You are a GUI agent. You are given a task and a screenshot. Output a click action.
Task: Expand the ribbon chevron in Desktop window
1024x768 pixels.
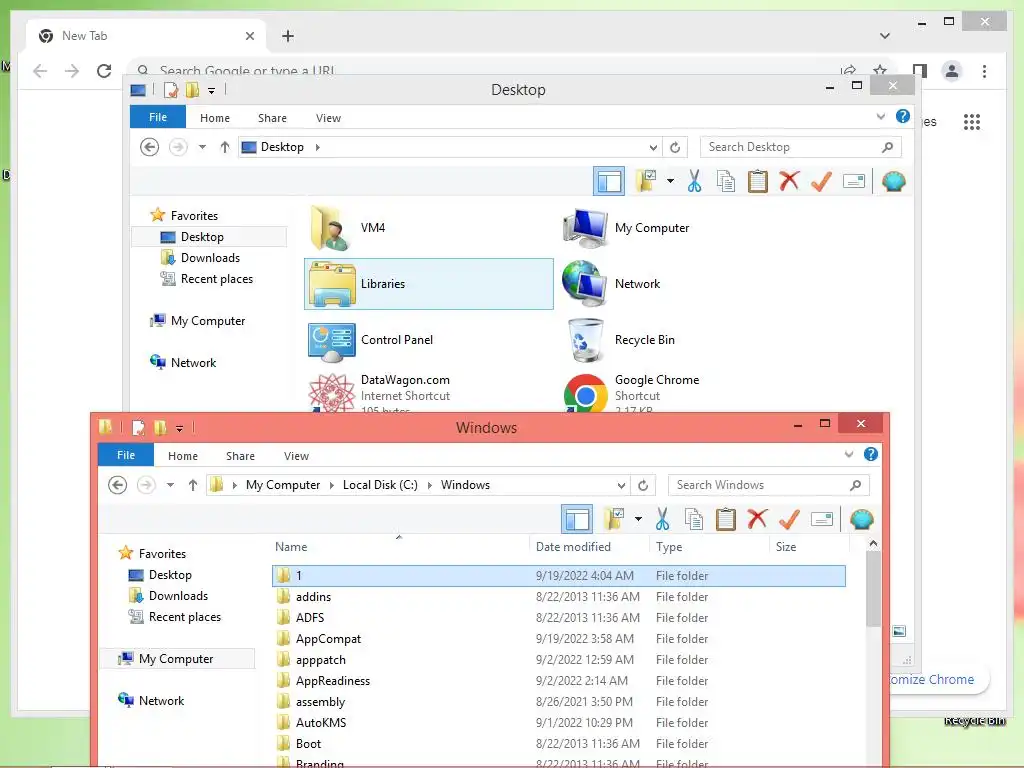pos(880,117)
